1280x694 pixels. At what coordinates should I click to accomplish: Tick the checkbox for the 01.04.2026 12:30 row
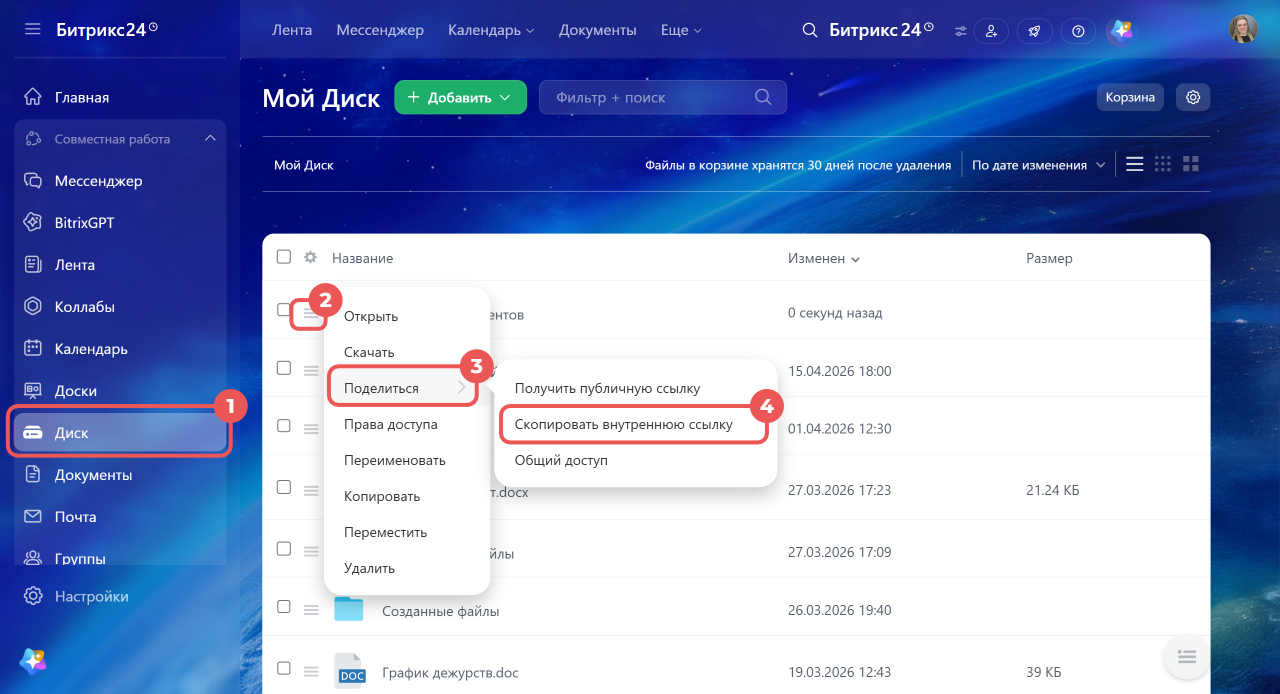coord(284,426)
